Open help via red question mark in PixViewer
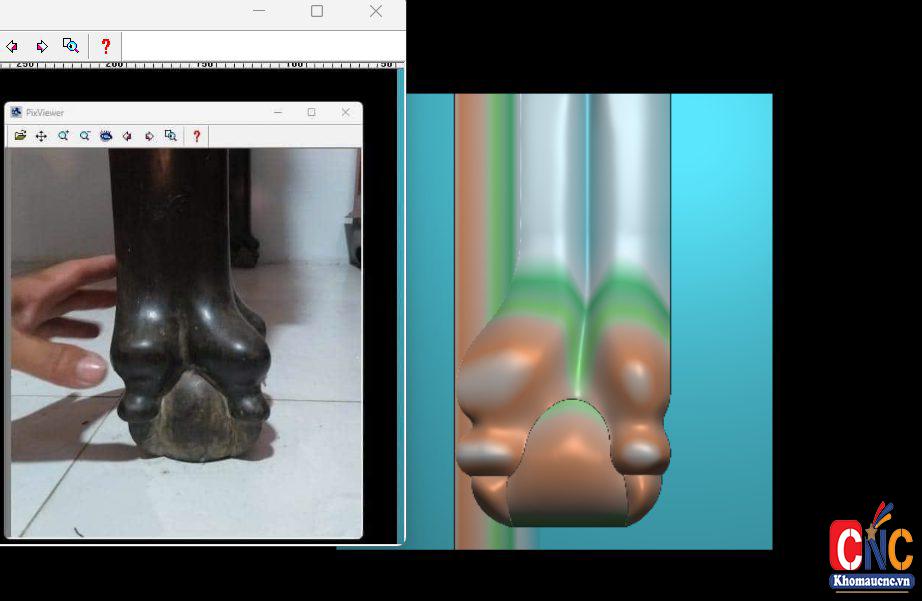 click(x=197, y=136)
